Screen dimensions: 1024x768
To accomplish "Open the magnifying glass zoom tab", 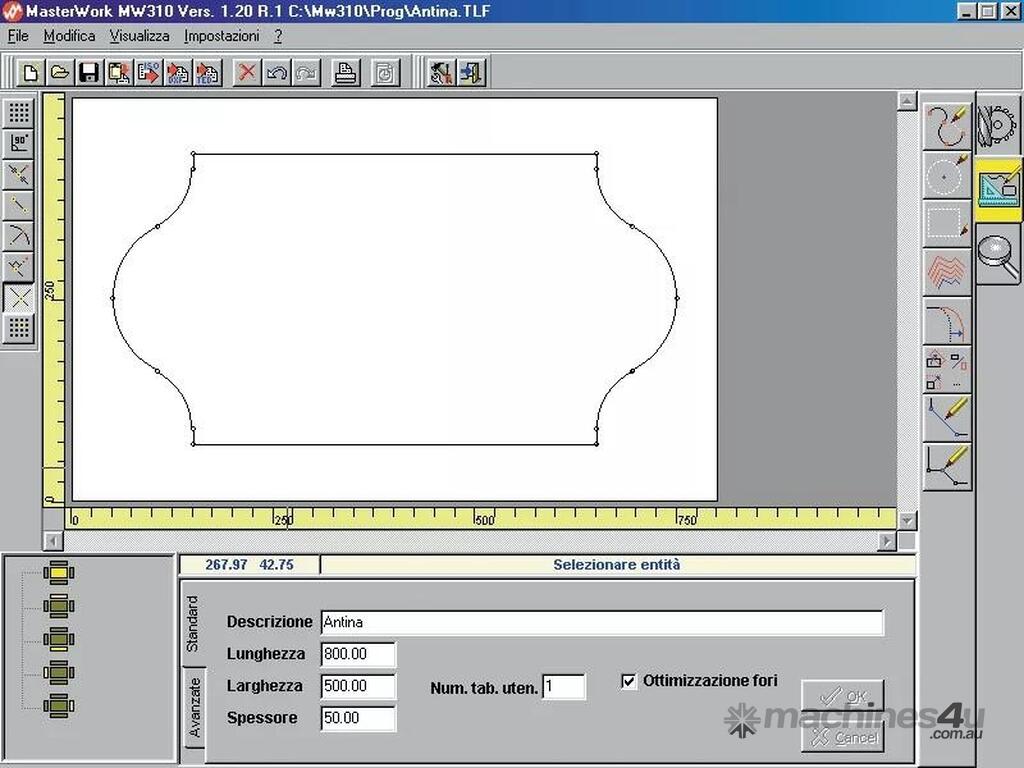I will click(998, 253).
